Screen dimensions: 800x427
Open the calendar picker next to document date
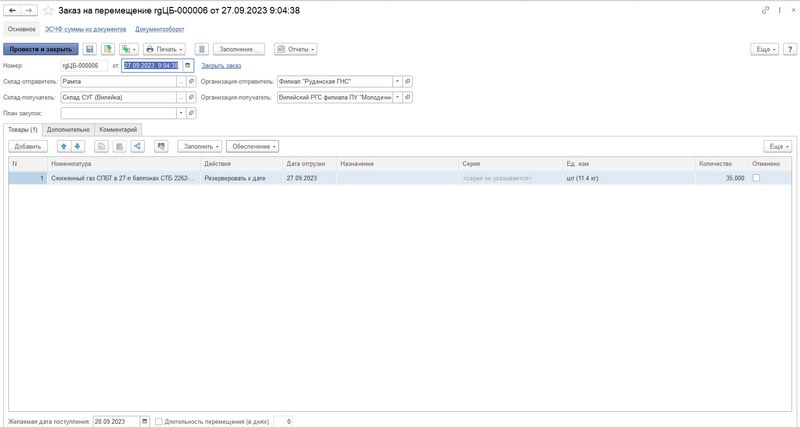tap(186, 65)
